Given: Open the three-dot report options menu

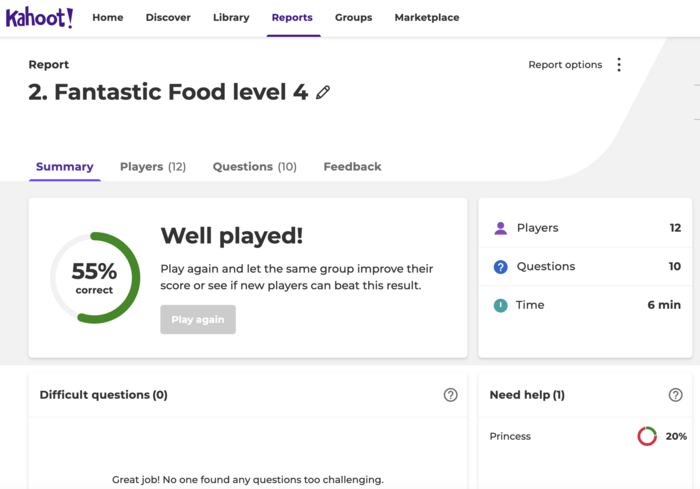Looking at the screenshot, I should point(619,65).
